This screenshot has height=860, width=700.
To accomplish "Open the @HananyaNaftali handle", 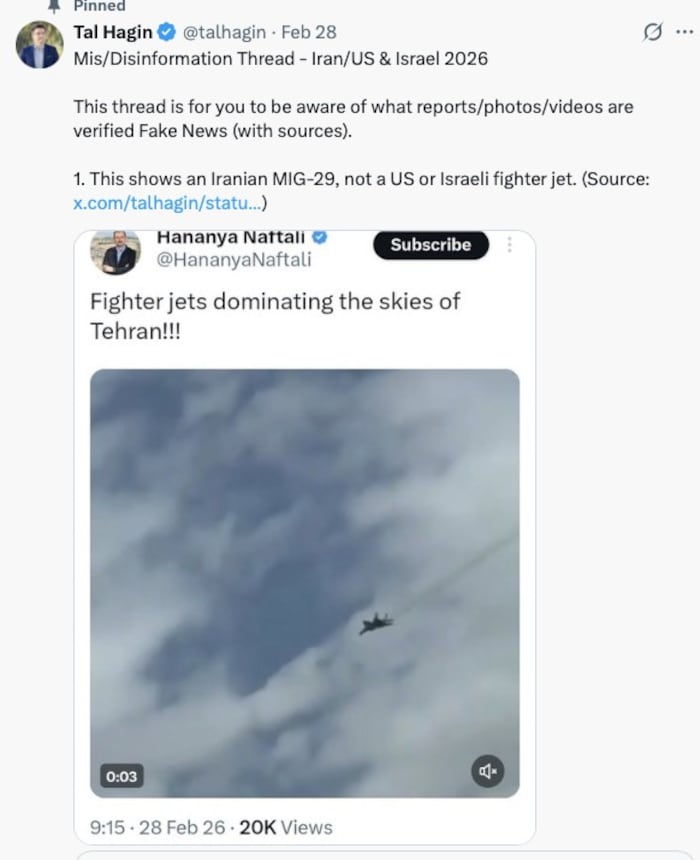I will (x=234, y=259).
